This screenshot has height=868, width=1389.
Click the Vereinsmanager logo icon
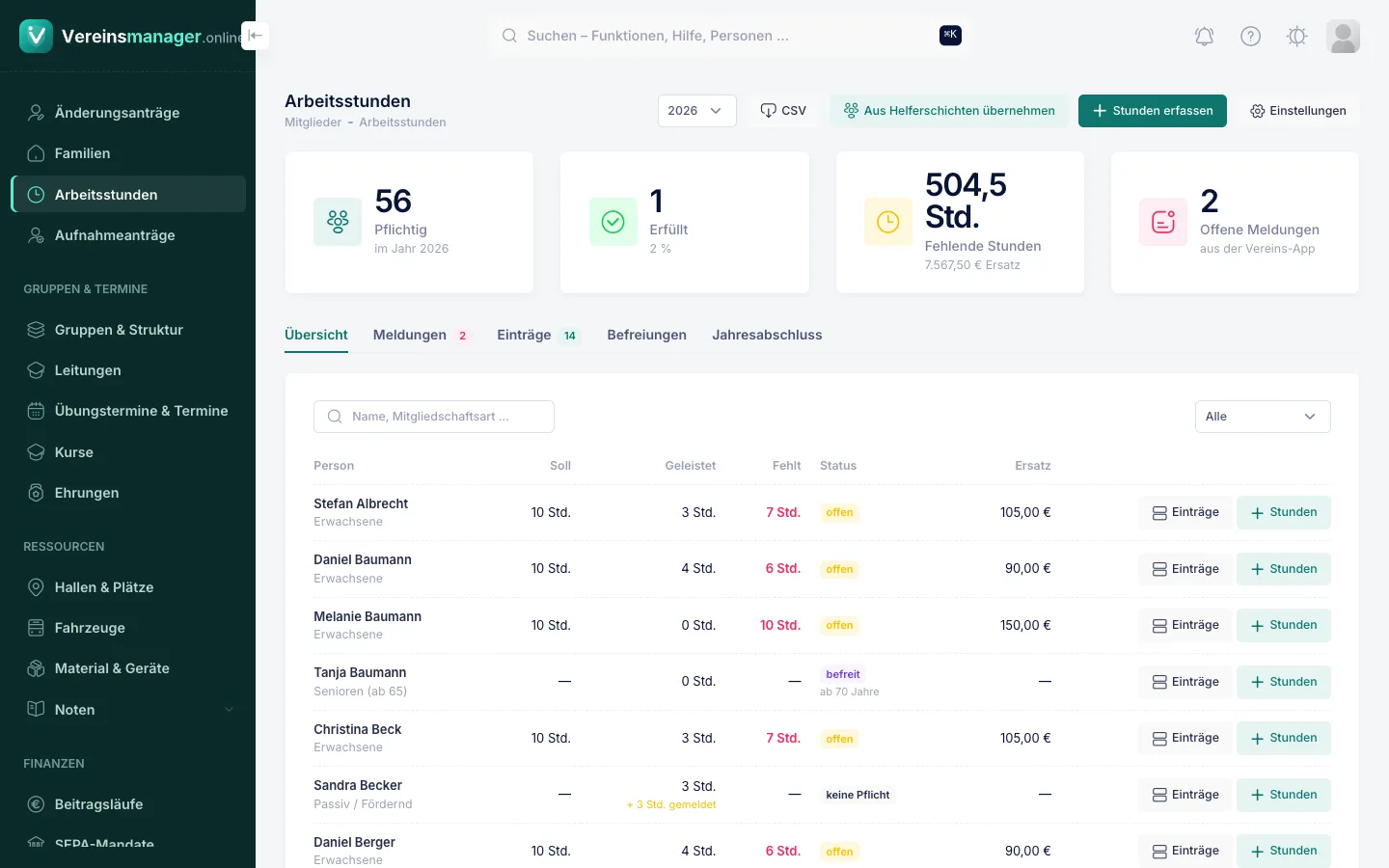36,36
